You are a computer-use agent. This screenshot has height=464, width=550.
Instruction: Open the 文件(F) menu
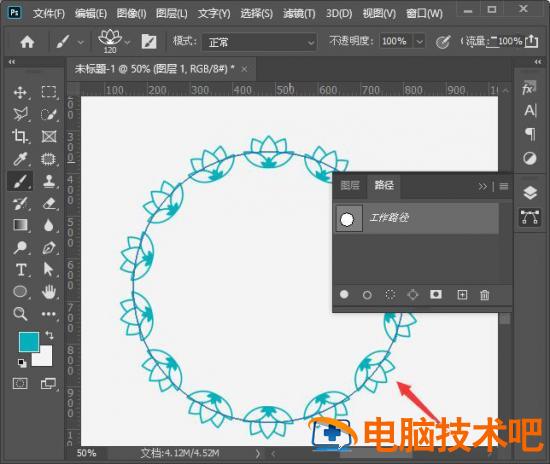[48, 14]
